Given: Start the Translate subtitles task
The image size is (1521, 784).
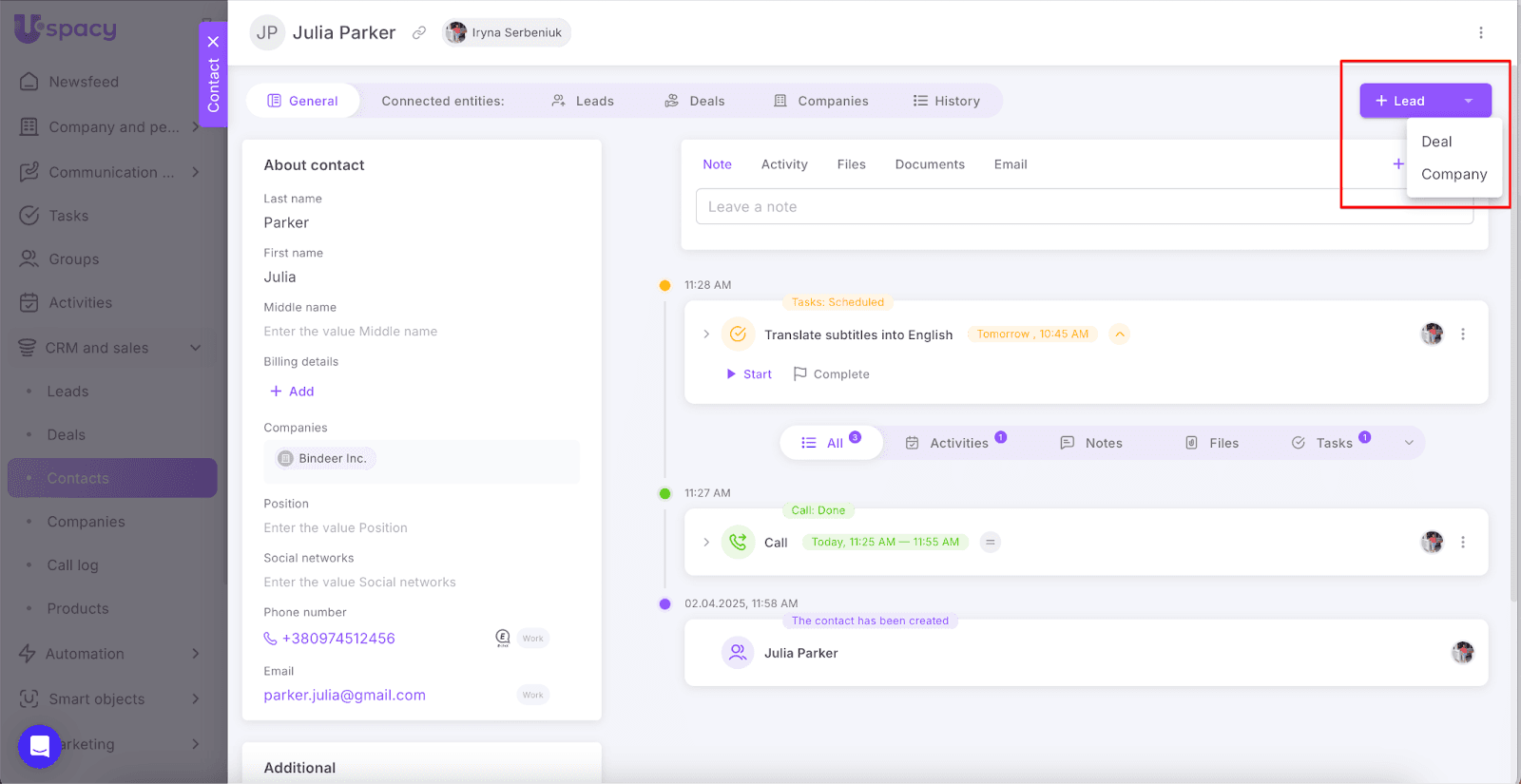Looking at the screenshot, I should pos(749,374).
